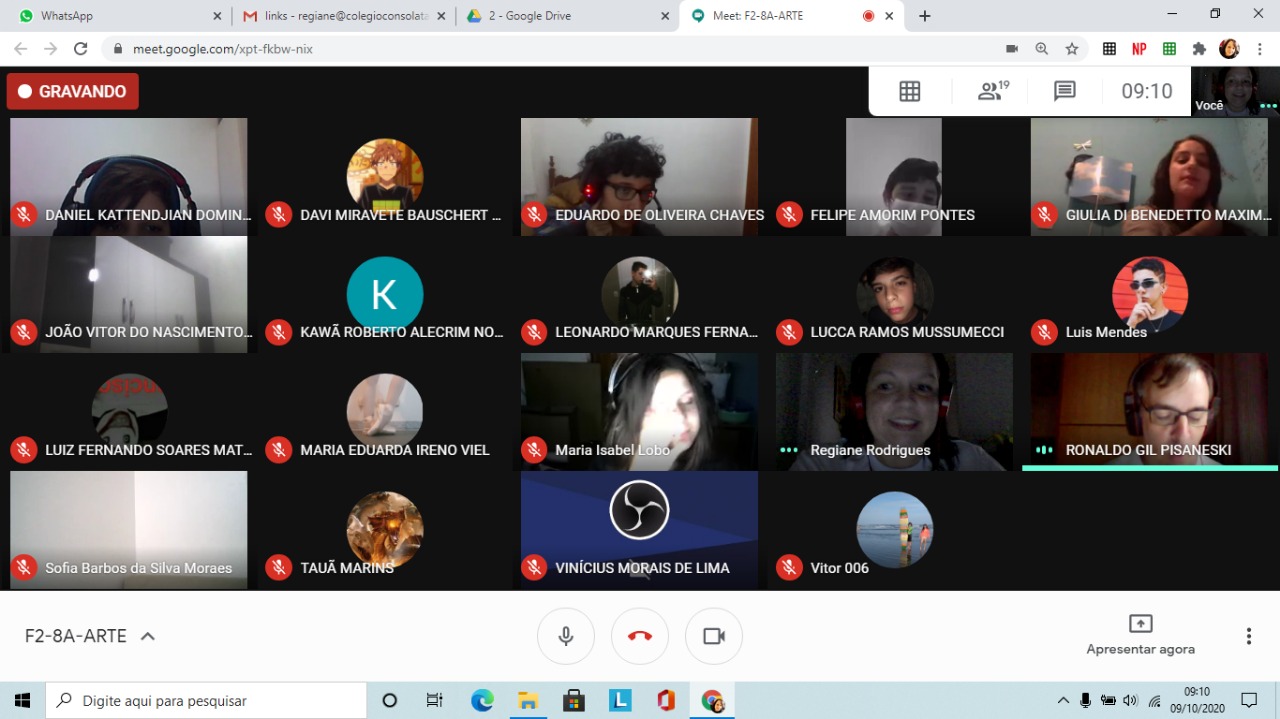Image resolution: width=1280 pixels, height=719 pixels.
Task: Click the GRAVANDO recording indicator
Action: coord(73,91)
